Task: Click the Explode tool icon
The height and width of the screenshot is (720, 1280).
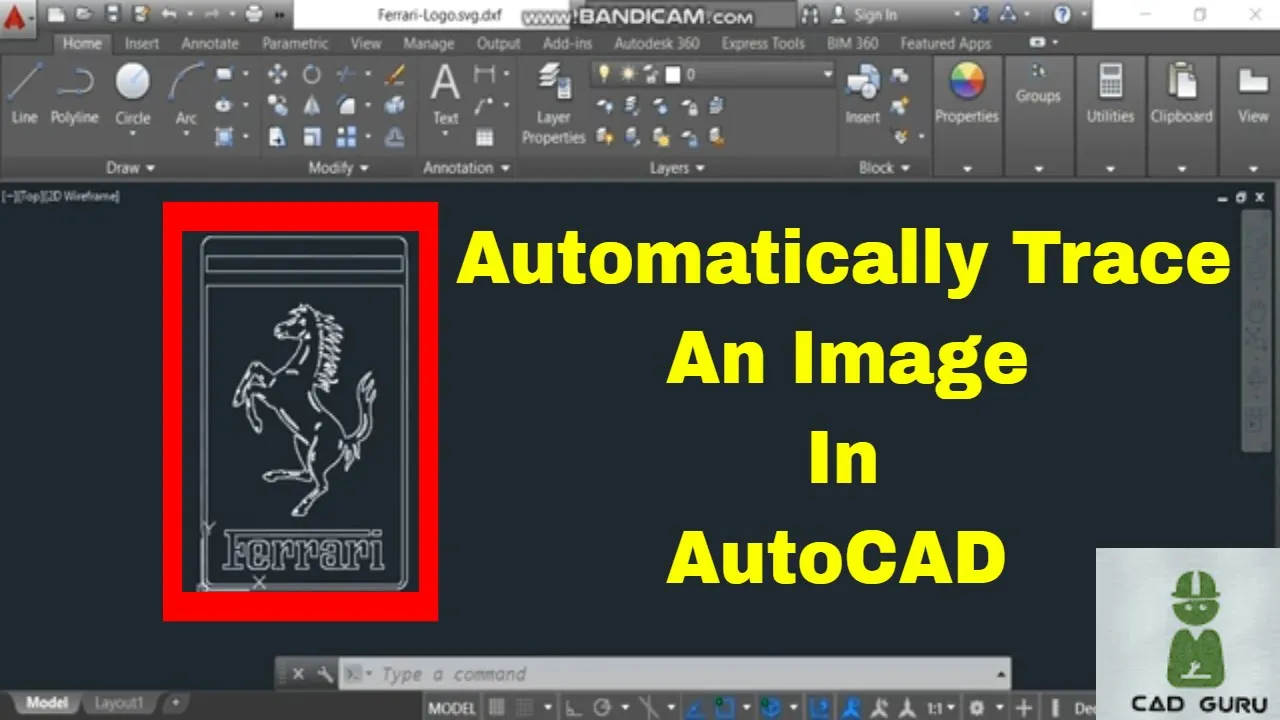Action: [x=395, y=105]
